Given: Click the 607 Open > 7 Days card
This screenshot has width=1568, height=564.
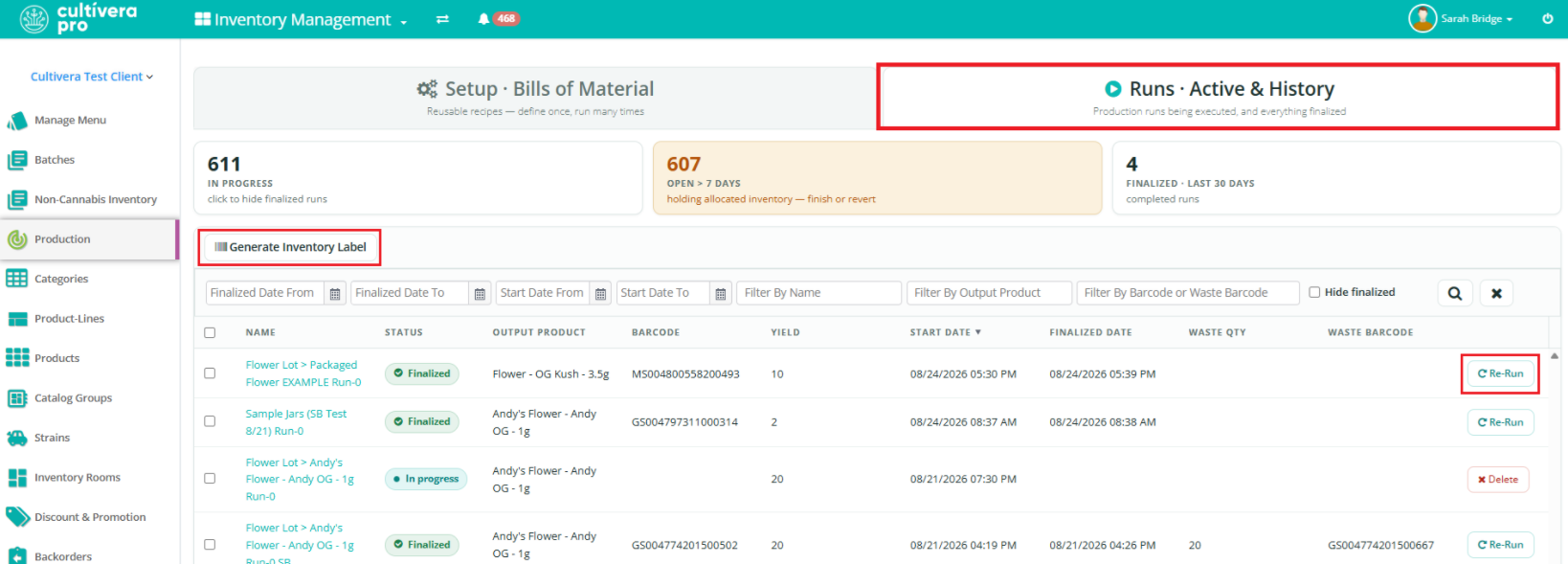Looking at the screenshot, I should 877,178.
